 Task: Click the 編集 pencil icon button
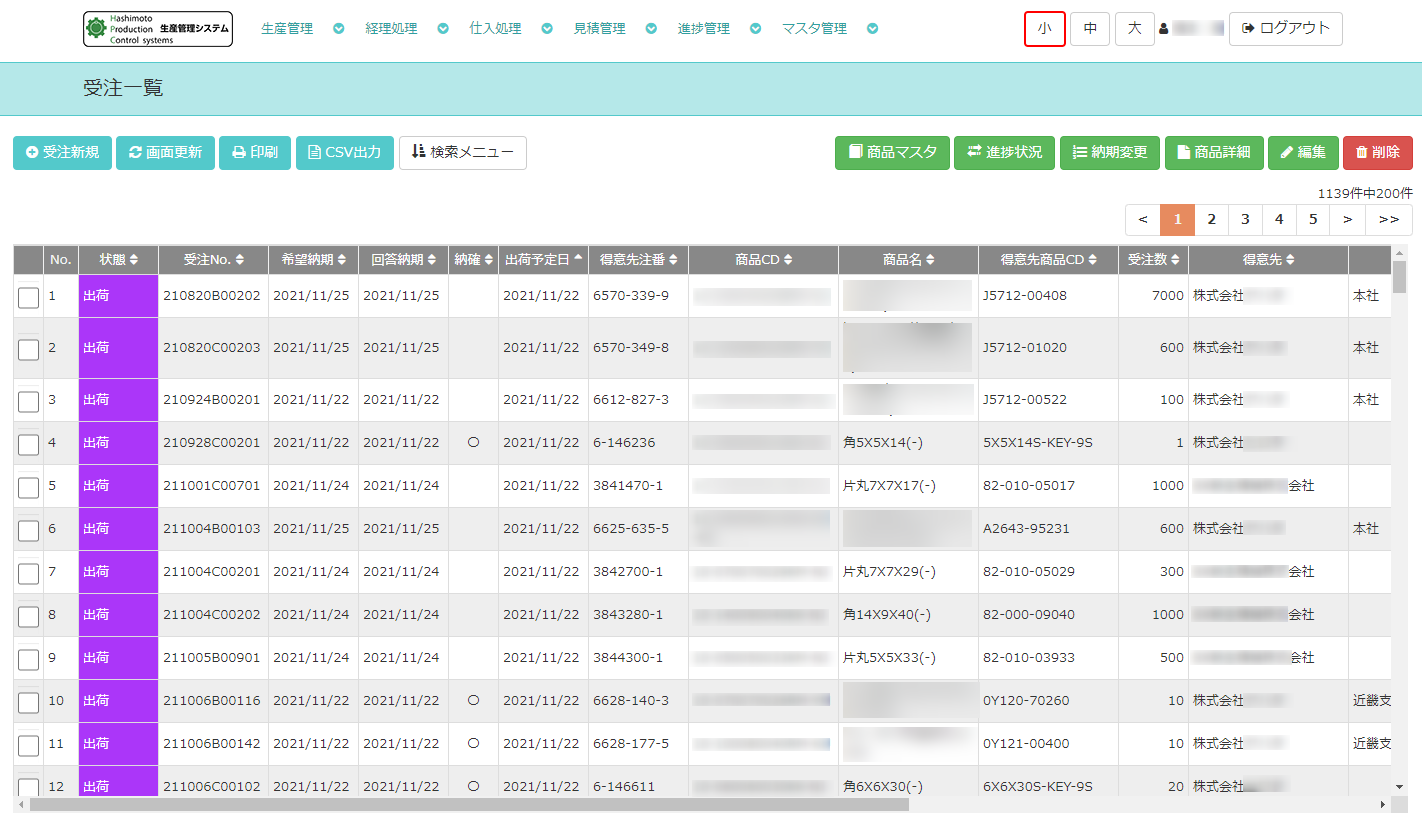[x=1303, y=153]
